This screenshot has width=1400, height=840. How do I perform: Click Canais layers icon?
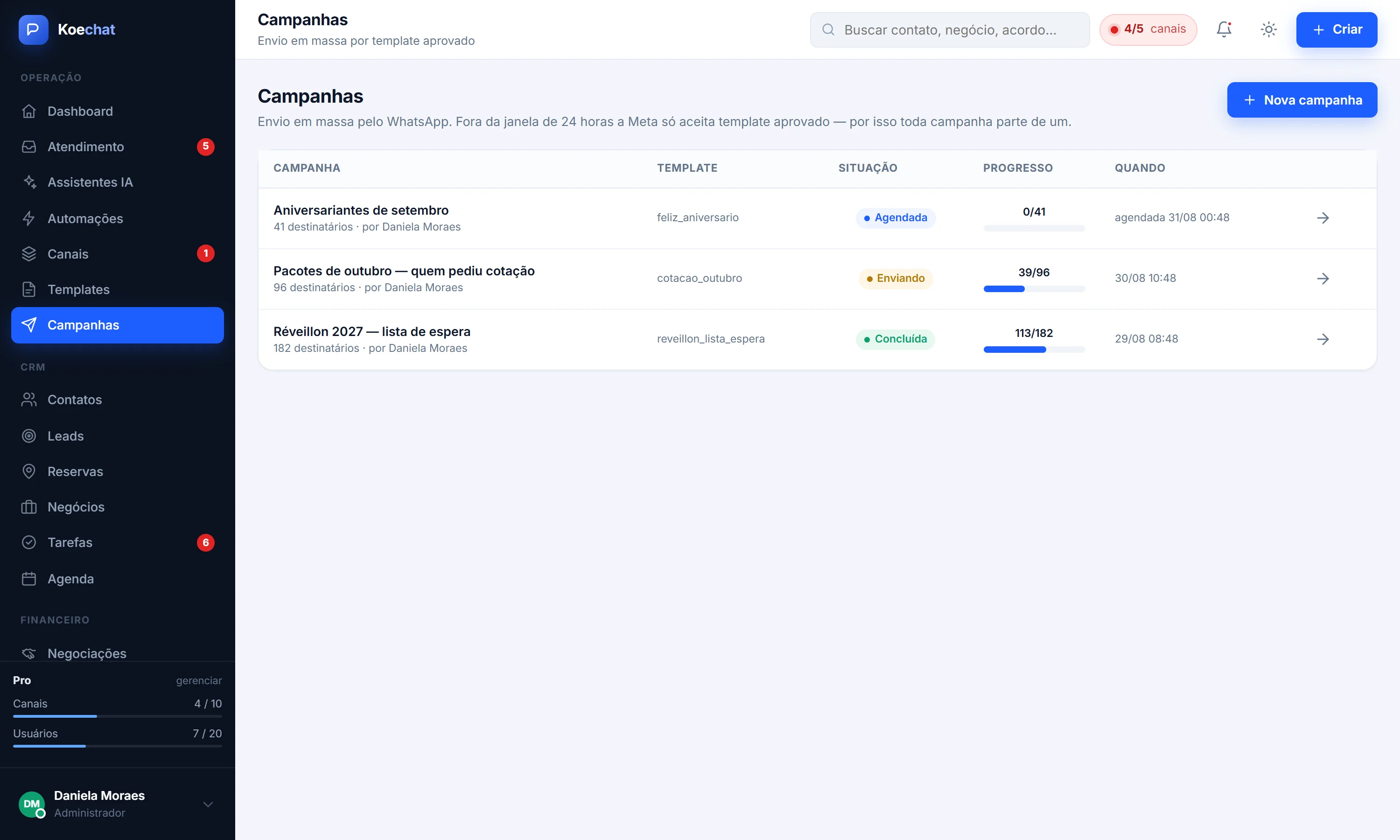coord(29,253)
